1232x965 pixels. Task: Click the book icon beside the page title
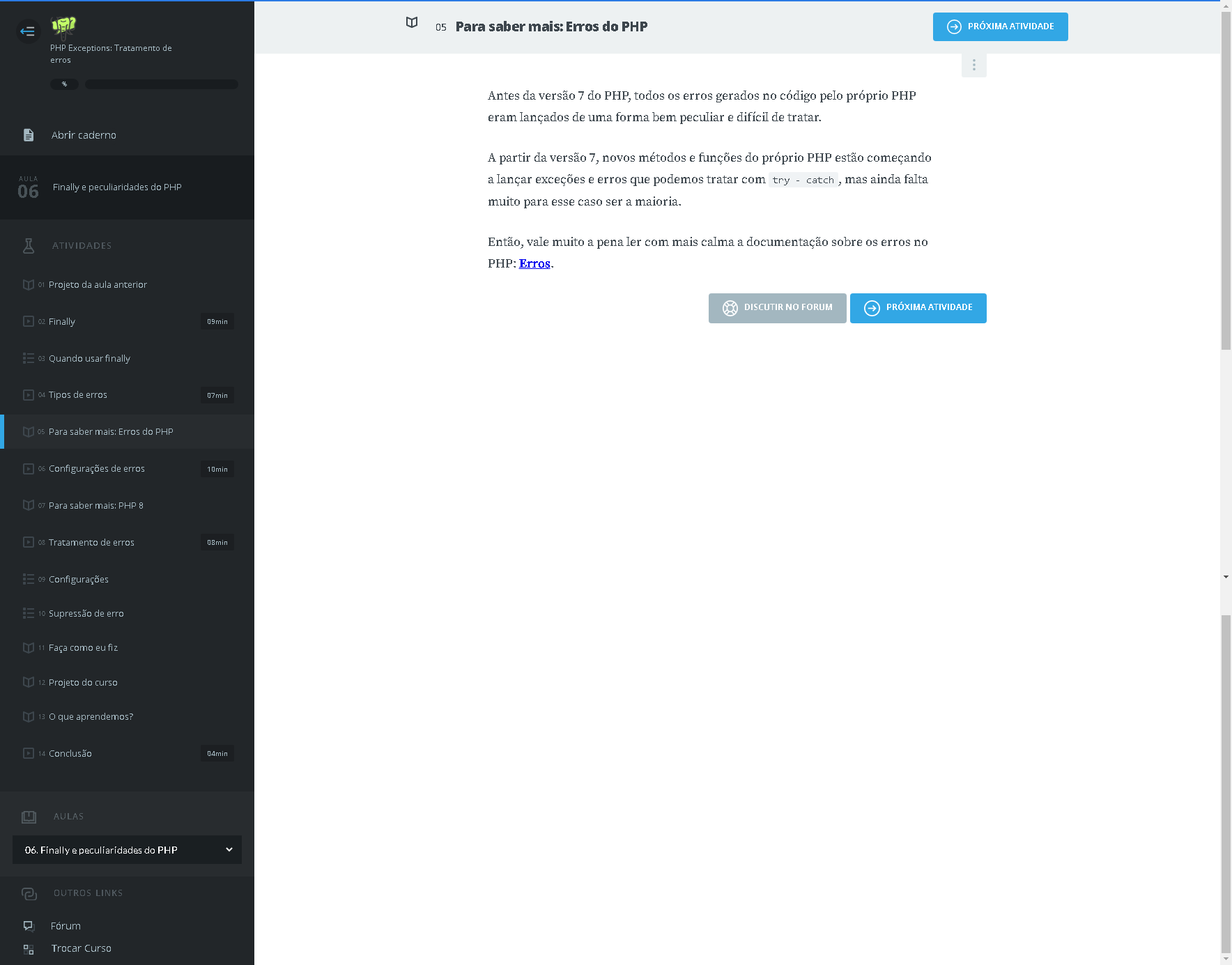click(x=412, y=23)
